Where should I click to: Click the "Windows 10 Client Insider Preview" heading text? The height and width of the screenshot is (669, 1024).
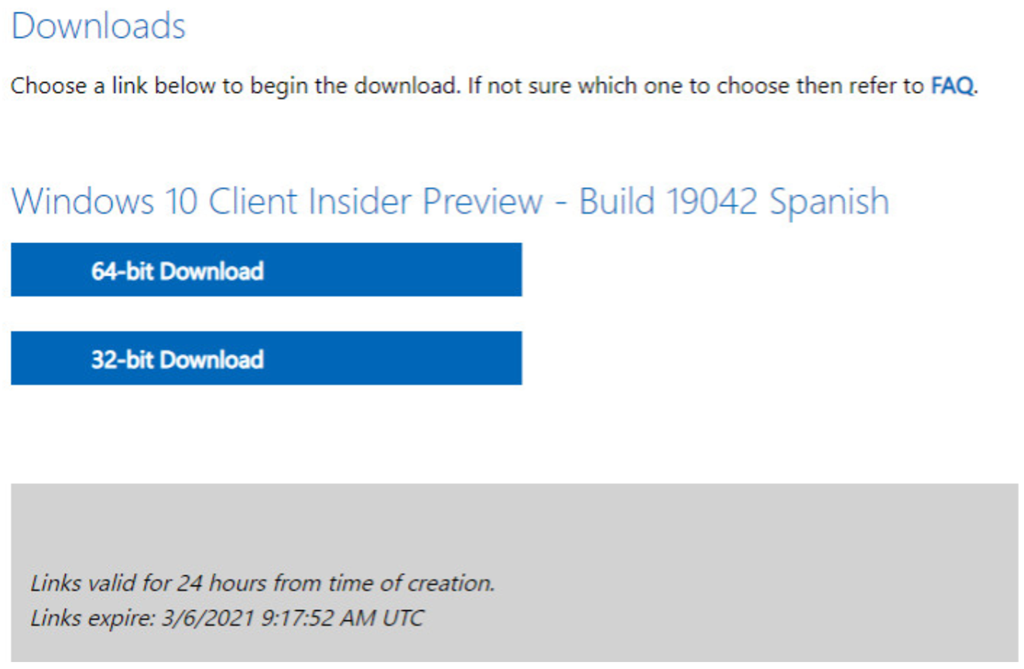pos(276,202)
